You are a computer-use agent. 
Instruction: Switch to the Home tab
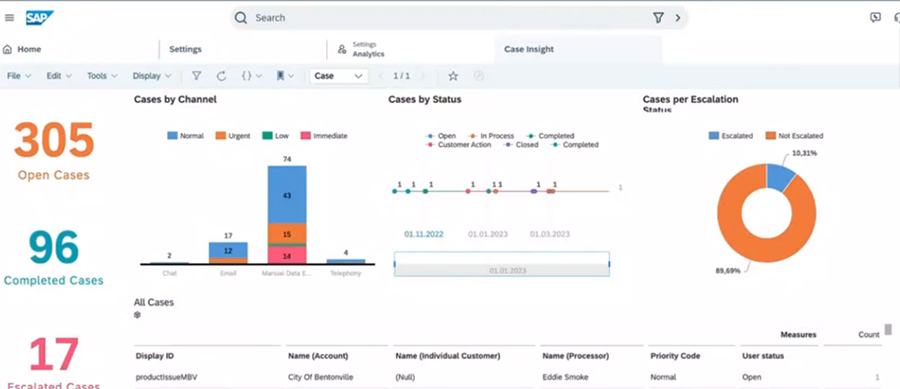[23, 49]
